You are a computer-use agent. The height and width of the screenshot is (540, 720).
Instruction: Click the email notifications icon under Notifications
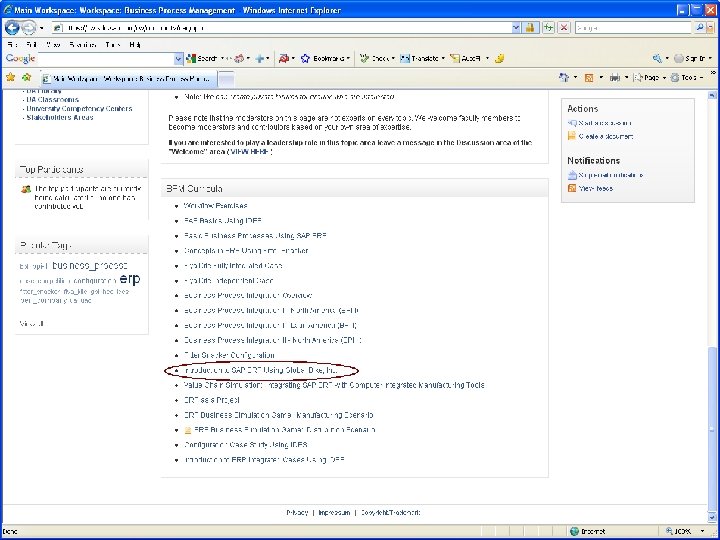(572, 175)
